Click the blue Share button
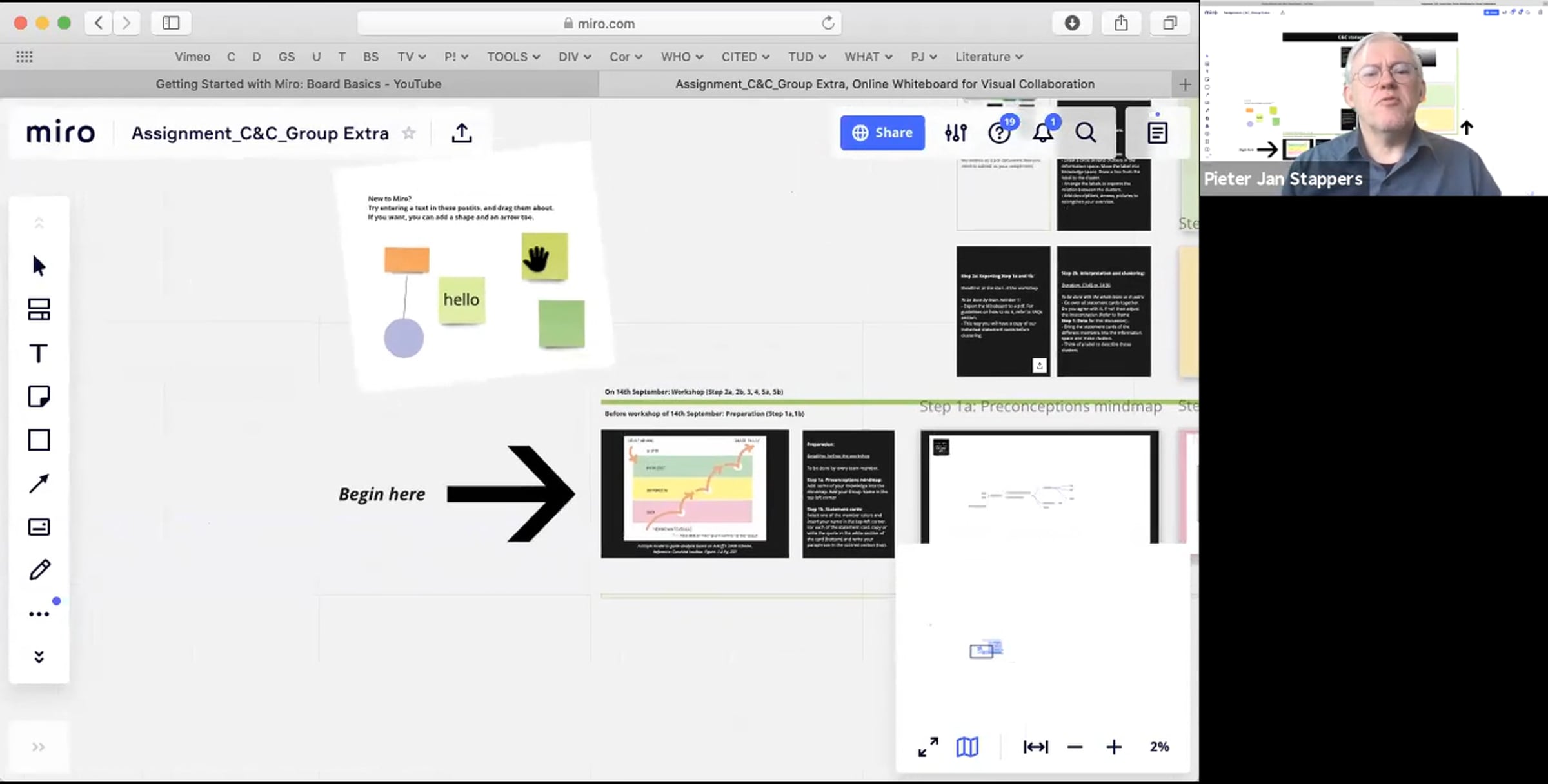Viewport: 1548px width, 784px height. 882,133
